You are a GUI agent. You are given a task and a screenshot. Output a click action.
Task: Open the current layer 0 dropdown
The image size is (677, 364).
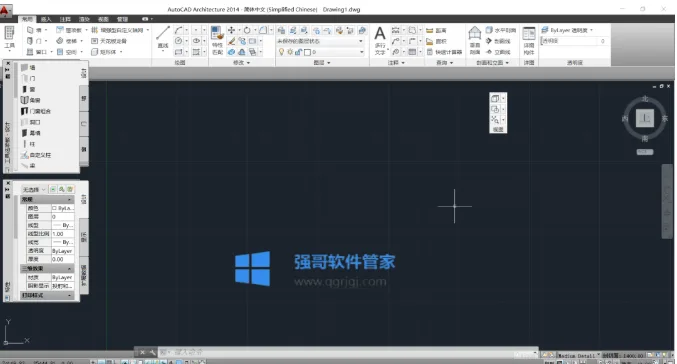[361, 52]
